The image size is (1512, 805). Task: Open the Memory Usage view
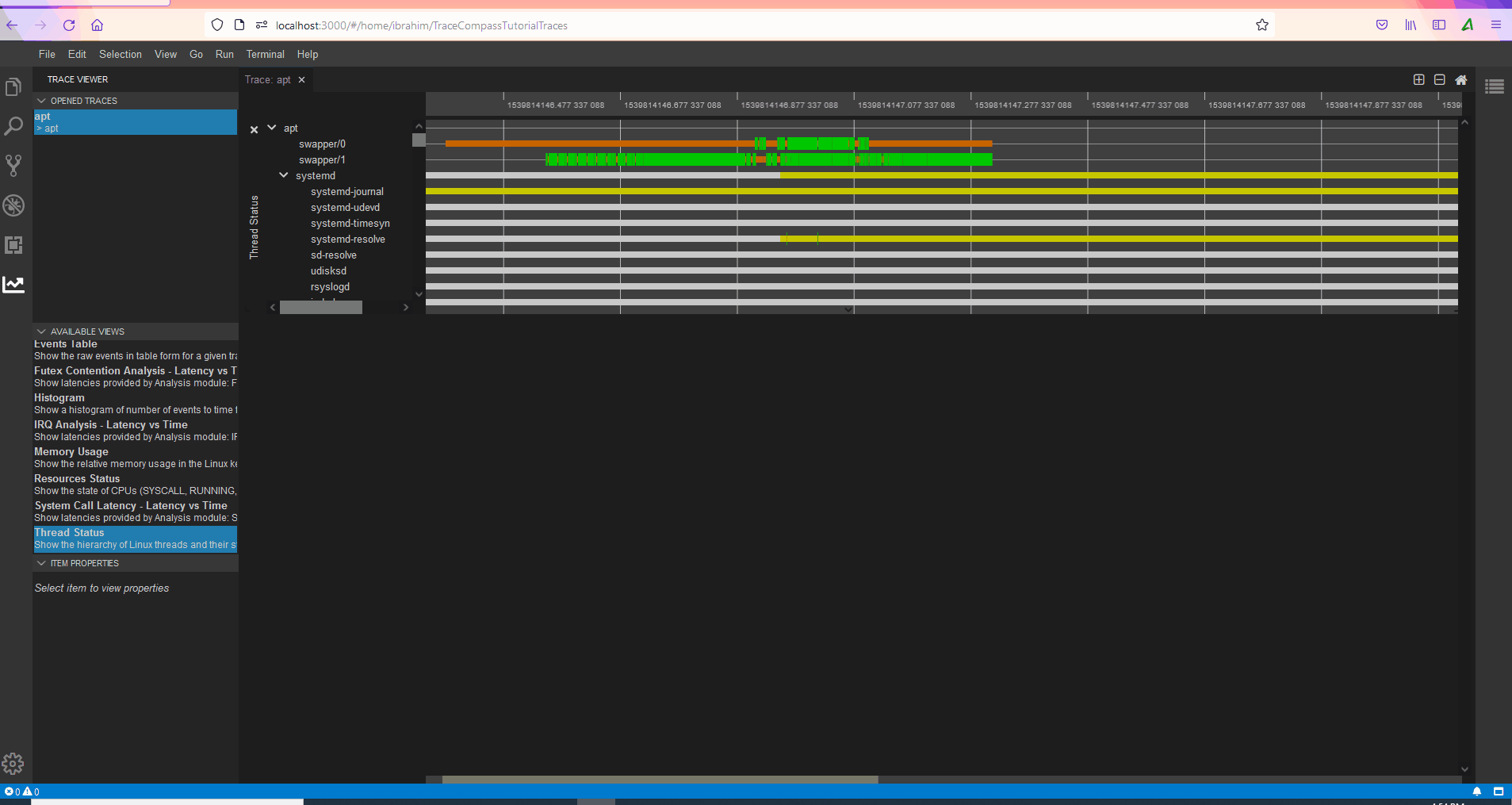[135, 458]
